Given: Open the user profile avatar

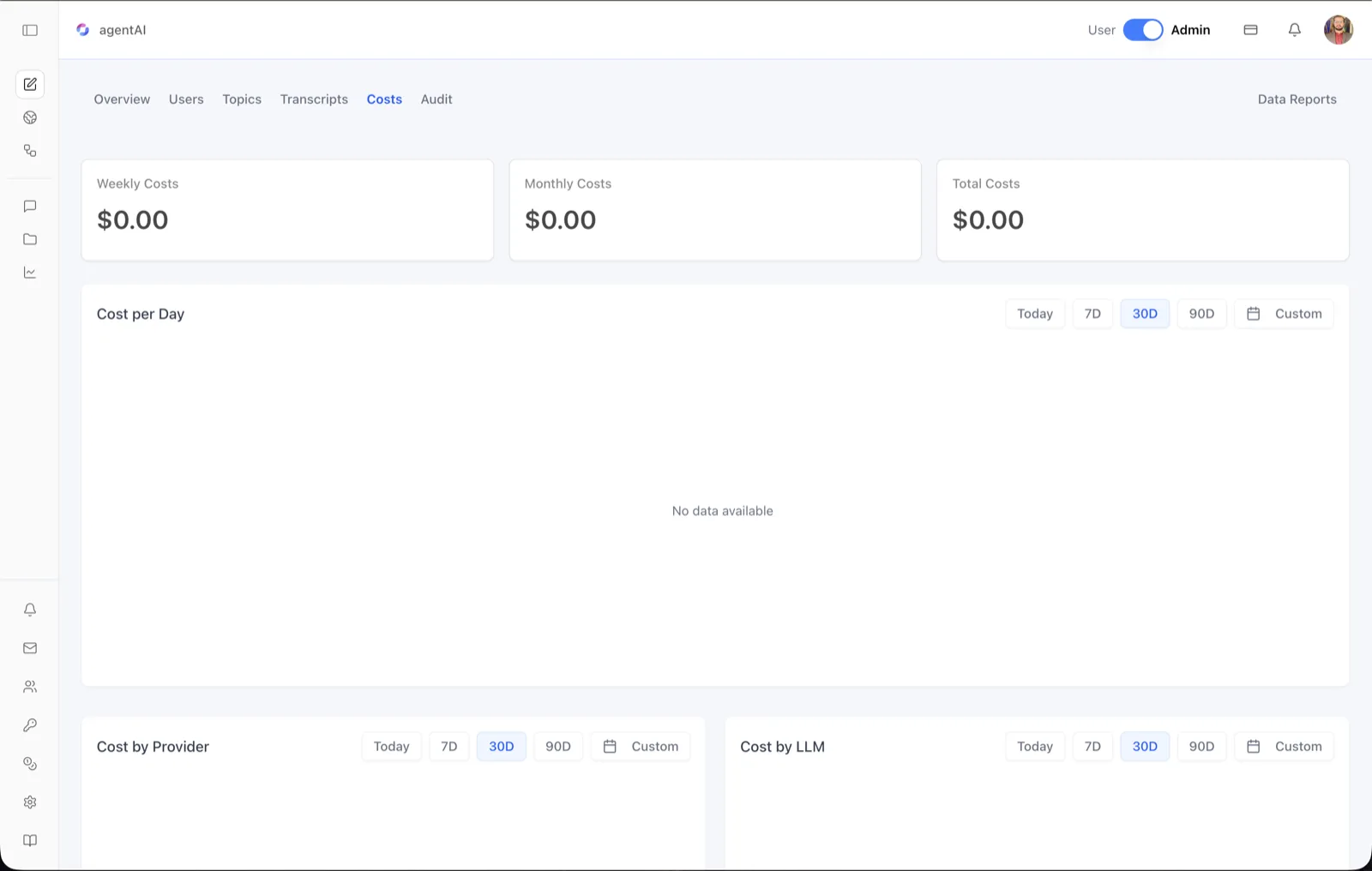Looking at the screenshot, I should [x=1339, y=30].
